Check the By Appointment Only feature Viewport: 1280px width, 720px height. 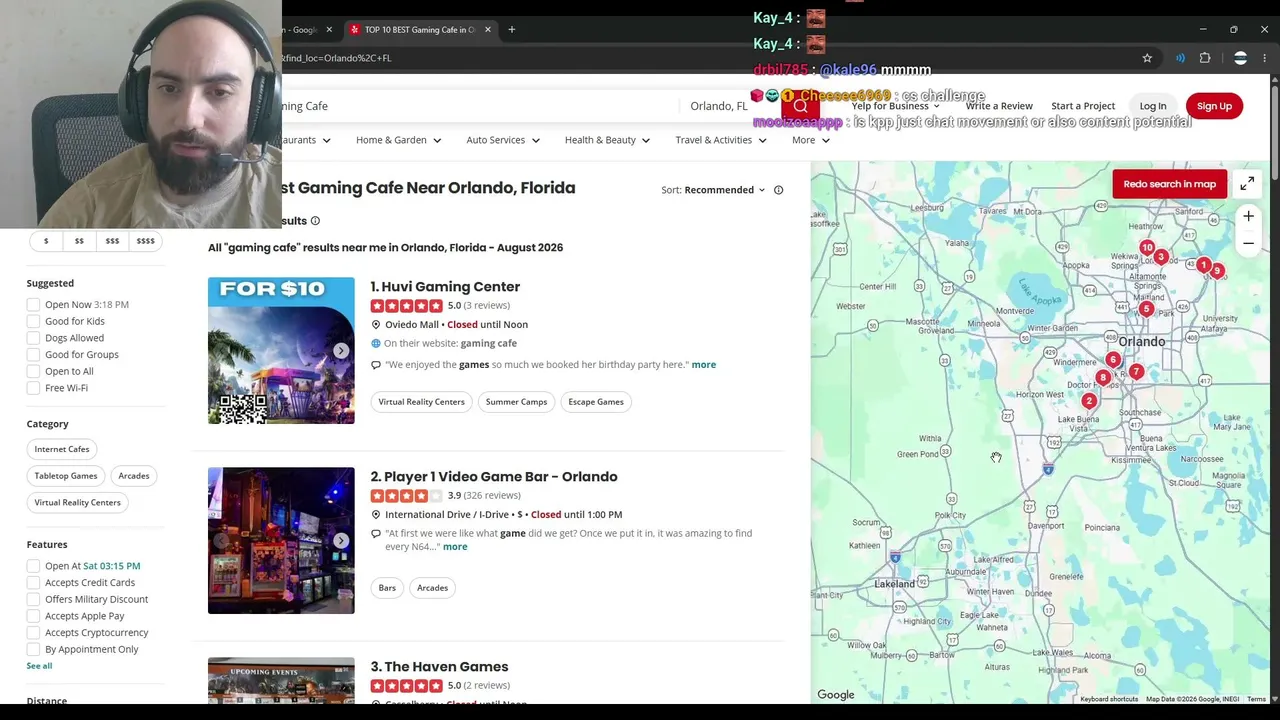pyautogui.click(x=33, y=650)
